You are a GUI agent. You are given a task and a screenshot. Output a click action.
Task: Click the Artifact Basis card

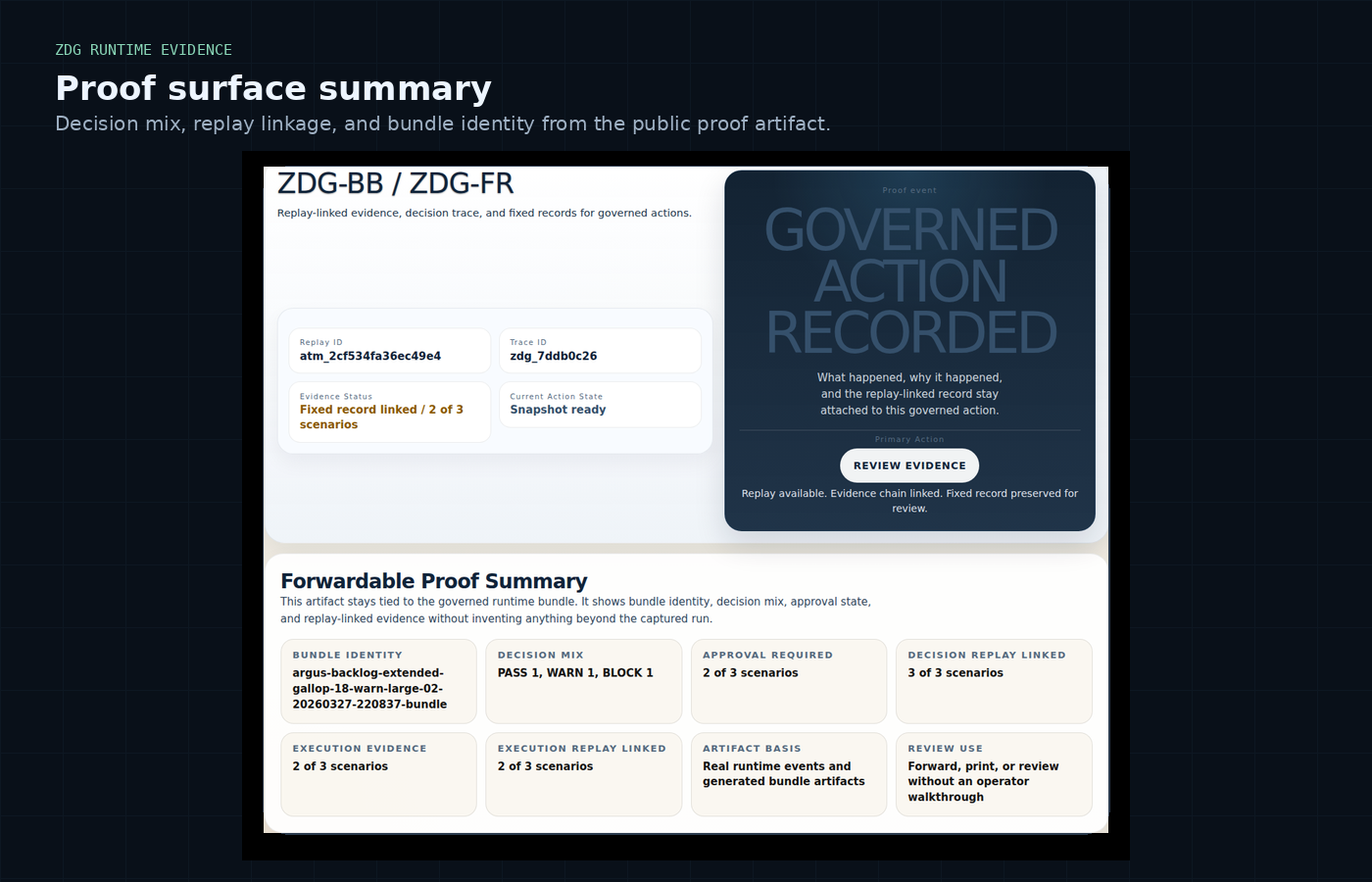(789, 774)
